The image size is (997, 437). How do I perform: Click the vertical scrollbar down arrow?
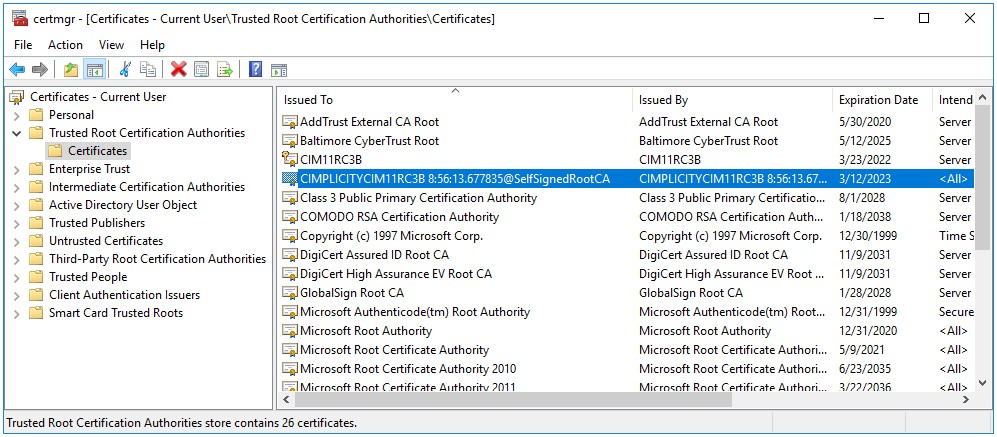[x=983, y=384]
